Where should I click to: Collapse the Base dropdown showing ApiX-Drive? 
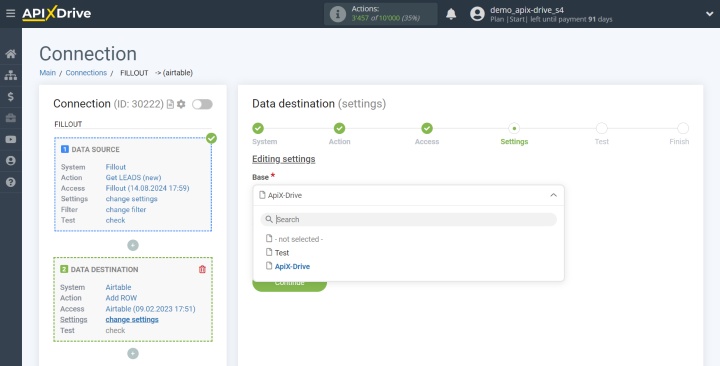(408, 195)
